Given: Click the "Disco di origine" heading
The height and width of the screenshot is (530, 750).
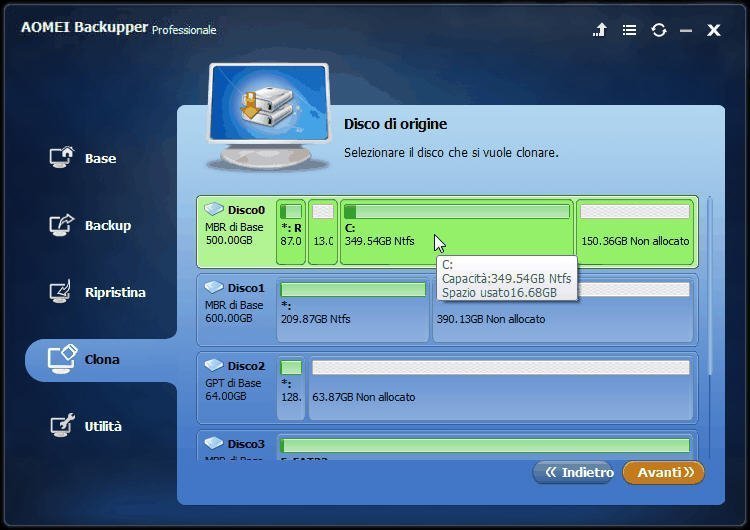Looking at the screenshot, I should (396, 124).
